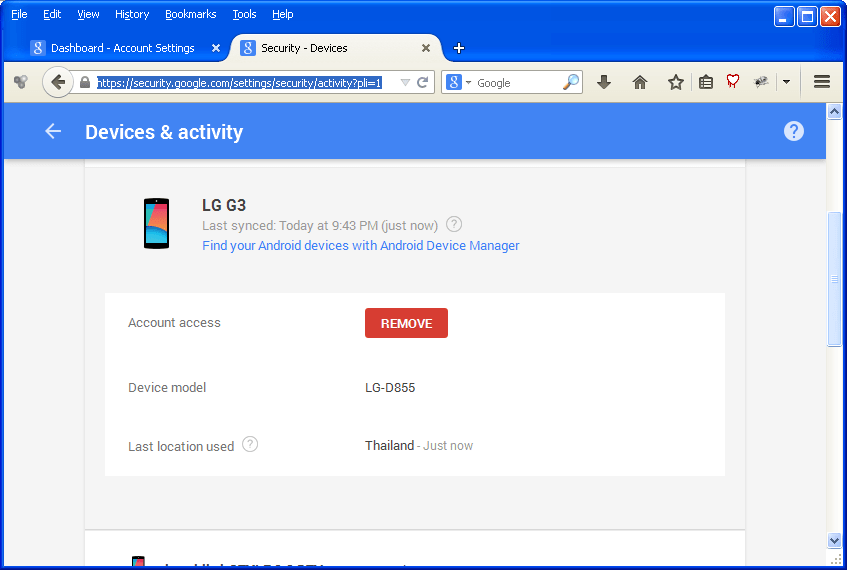
Task: Click the LG G3 device heading
Action: click(224, 205)
